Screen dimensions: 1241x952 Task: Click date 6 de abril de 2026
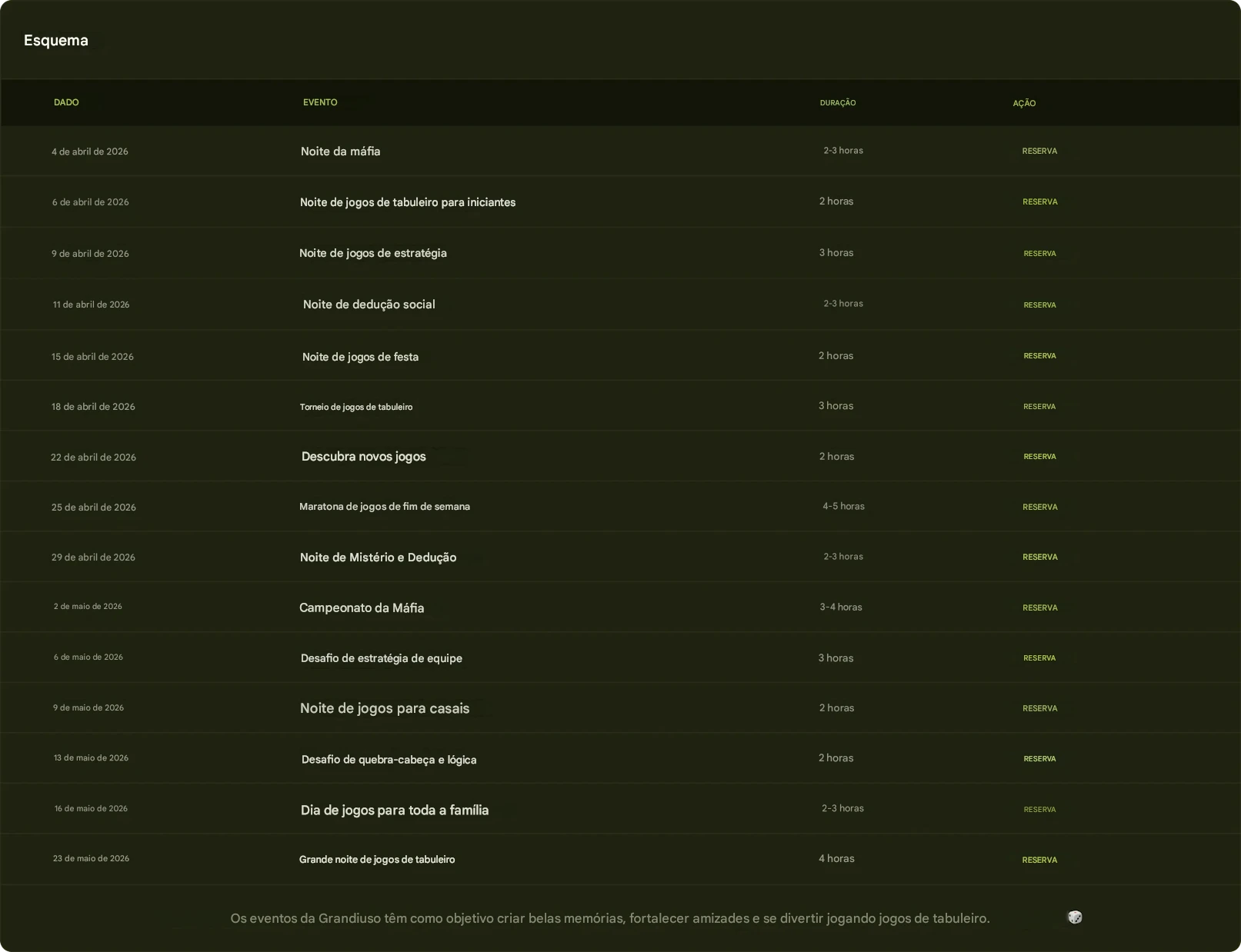(x=91, y=202)
